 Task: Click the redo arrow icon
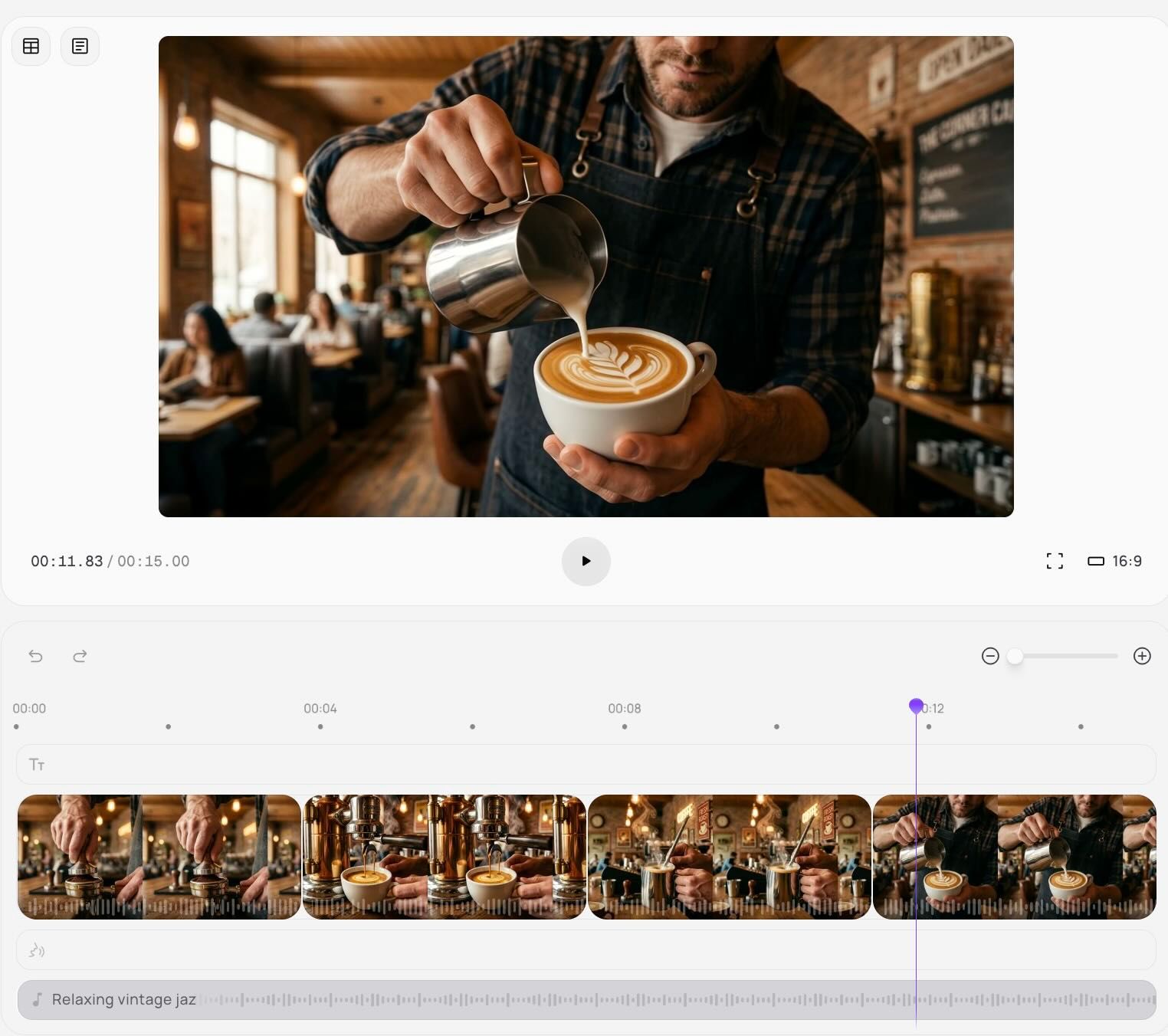click(80, 656)
